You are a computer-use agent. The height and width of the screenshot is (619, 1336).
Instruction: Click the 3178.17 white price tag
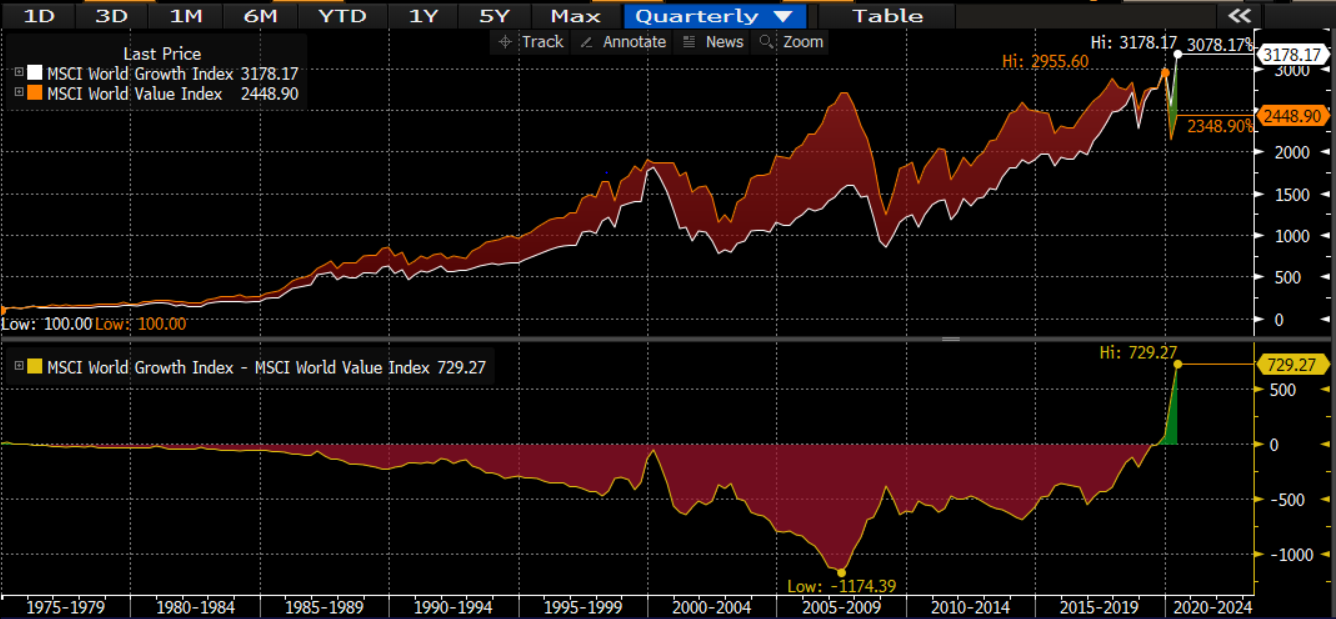(1292, 53)
